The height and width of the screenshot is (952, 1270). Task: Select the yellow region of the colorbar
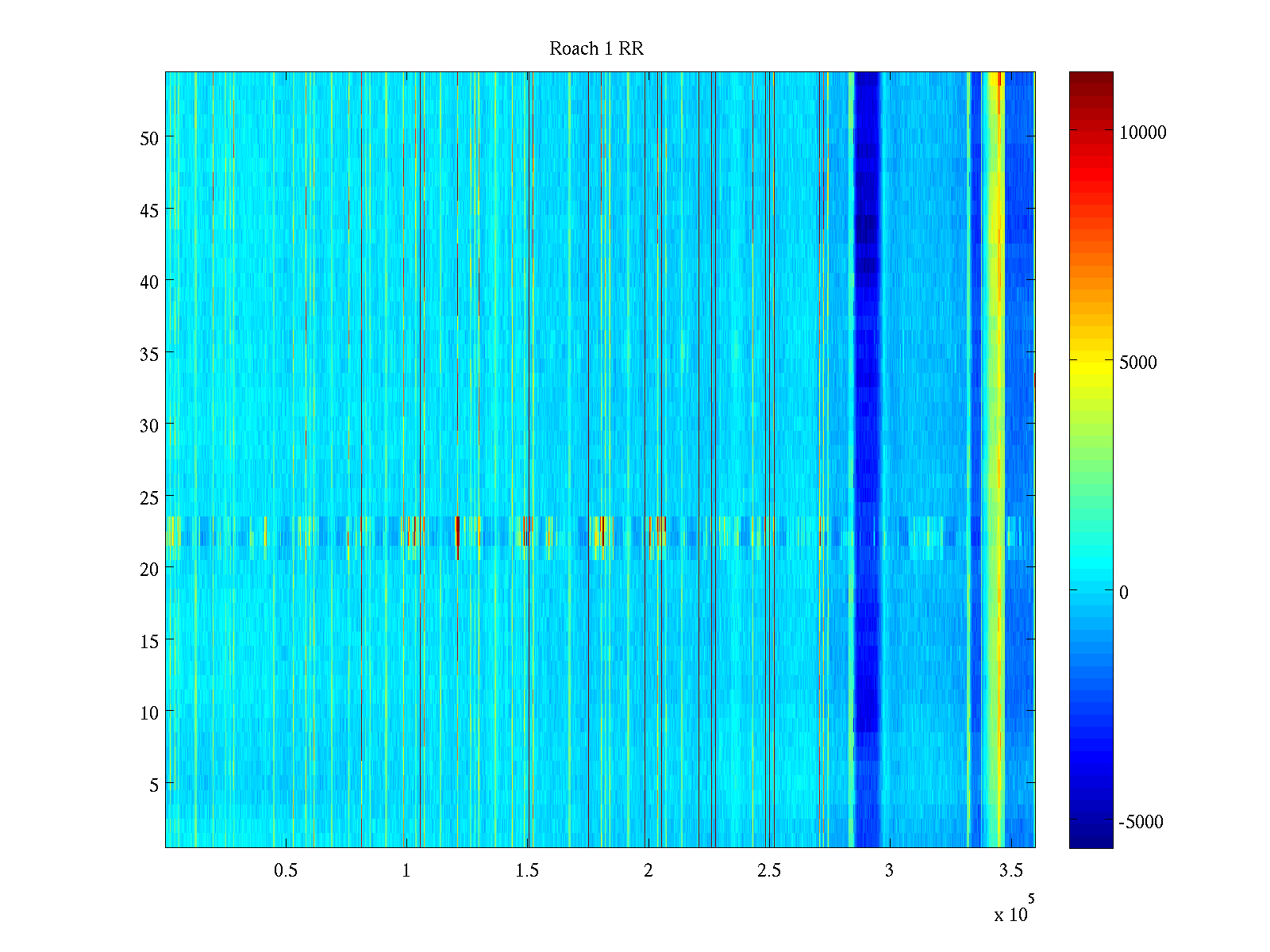click(x=1091, y=365)
